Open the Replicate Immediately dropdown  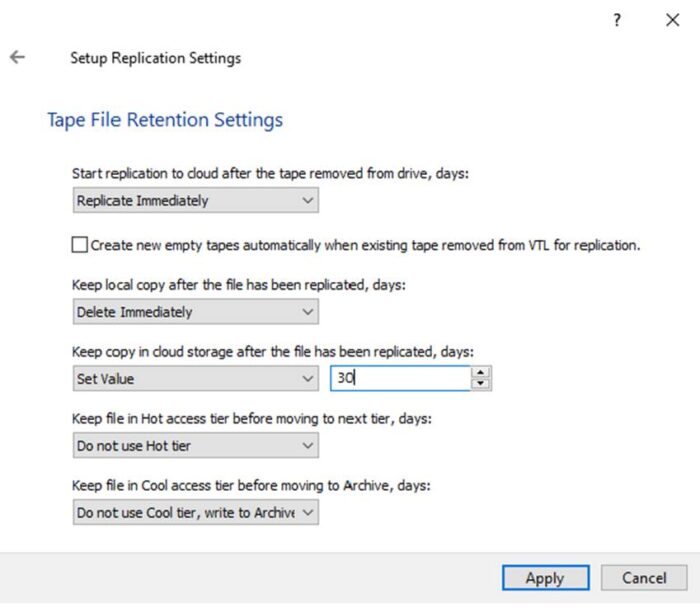click(196, 201)
